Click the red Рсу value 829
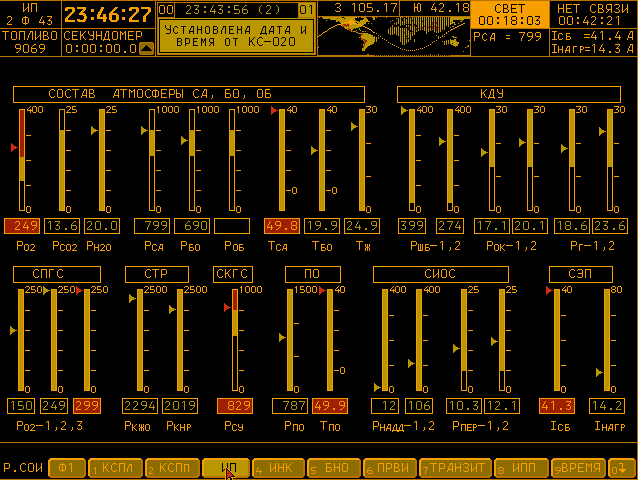This screenshot has width=638, height=480. click(235, 406)
